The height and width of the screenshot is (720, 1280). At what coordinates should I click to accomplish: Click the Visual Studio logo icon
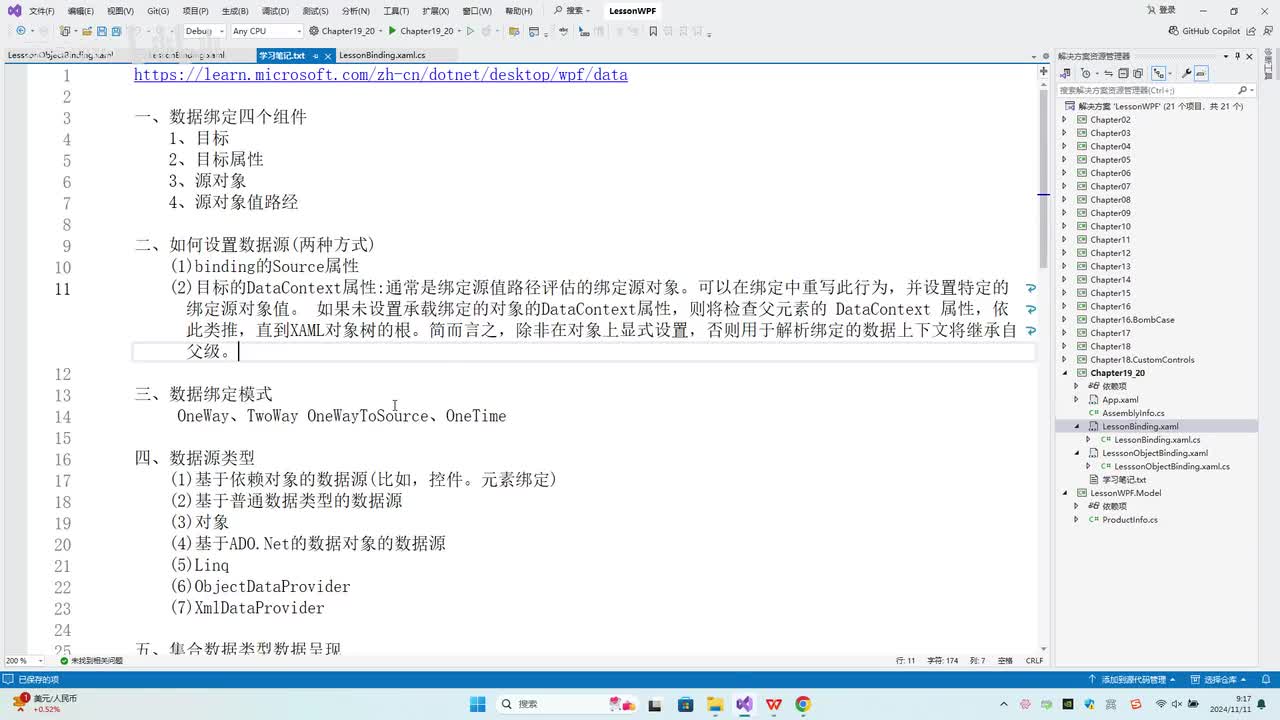(14, 10)
